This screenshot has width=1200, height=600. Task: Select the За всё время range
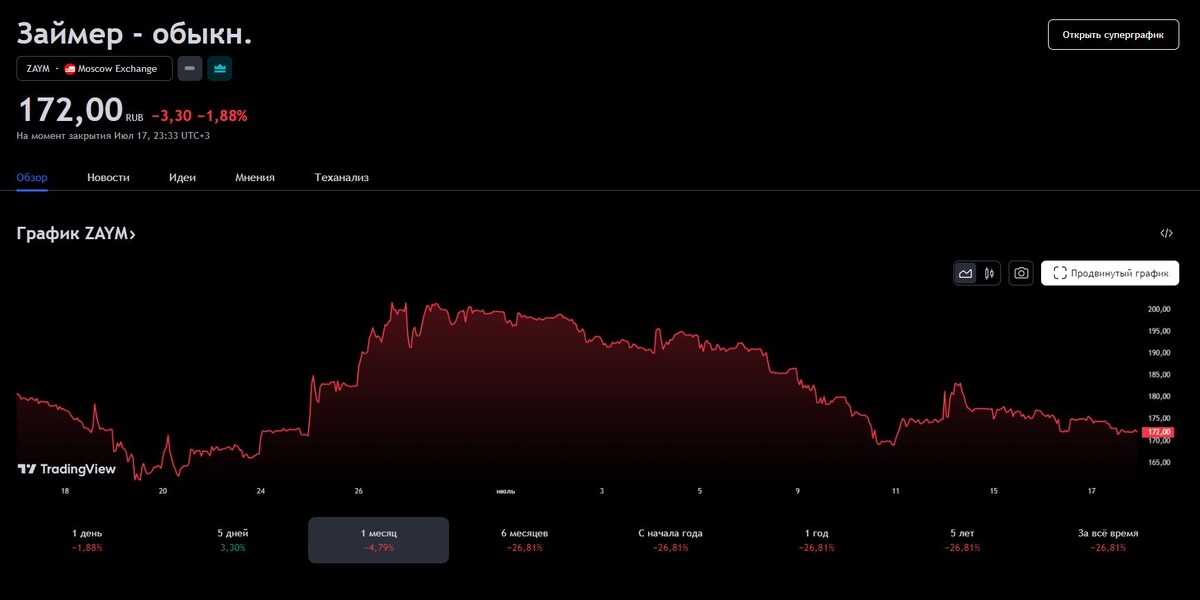click(1108, 540)
